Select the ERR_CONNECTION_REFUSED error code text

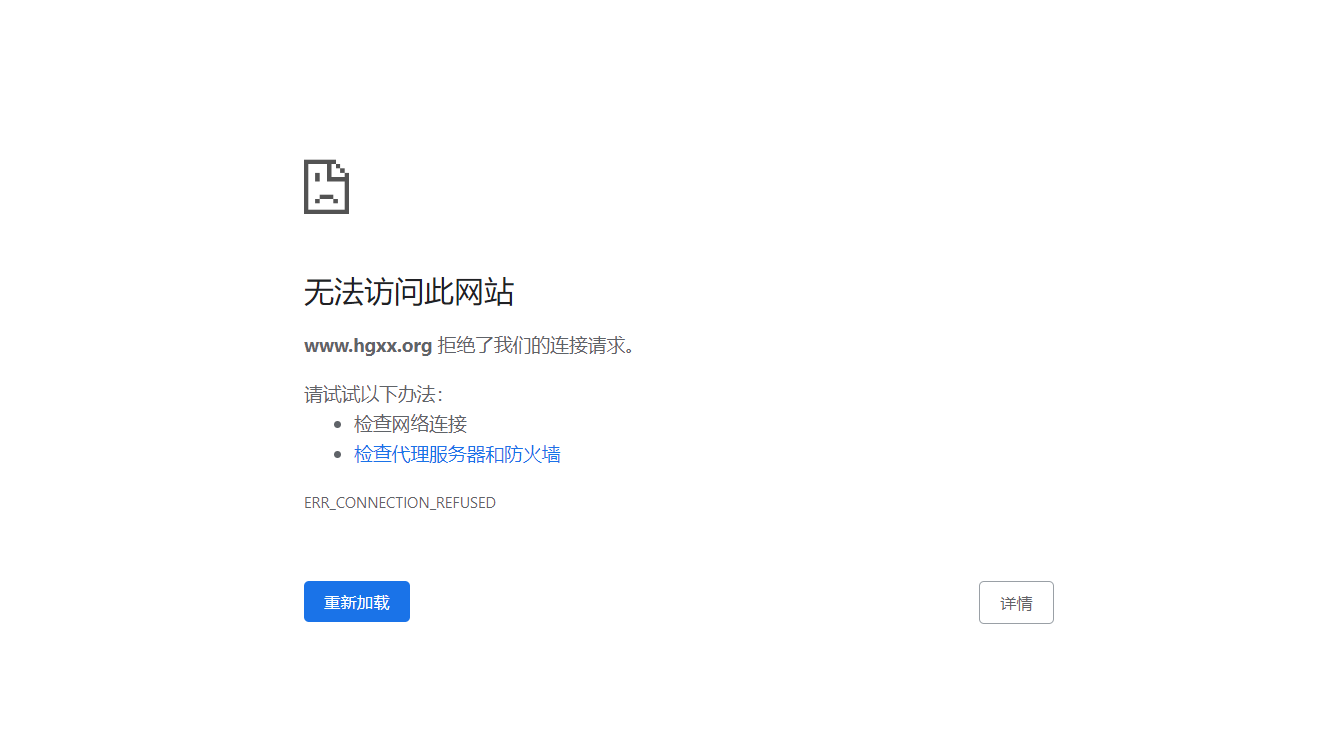click(x=400, y=503)
